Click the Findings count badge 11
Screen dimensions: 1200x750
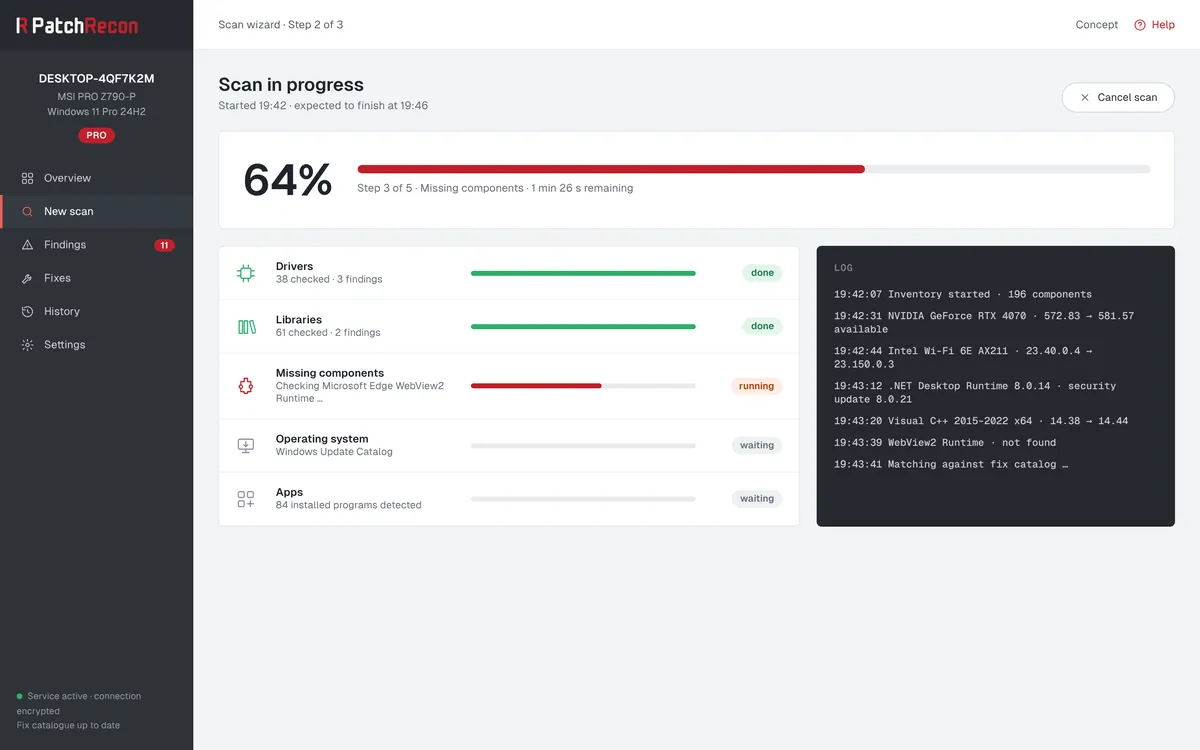164,245
